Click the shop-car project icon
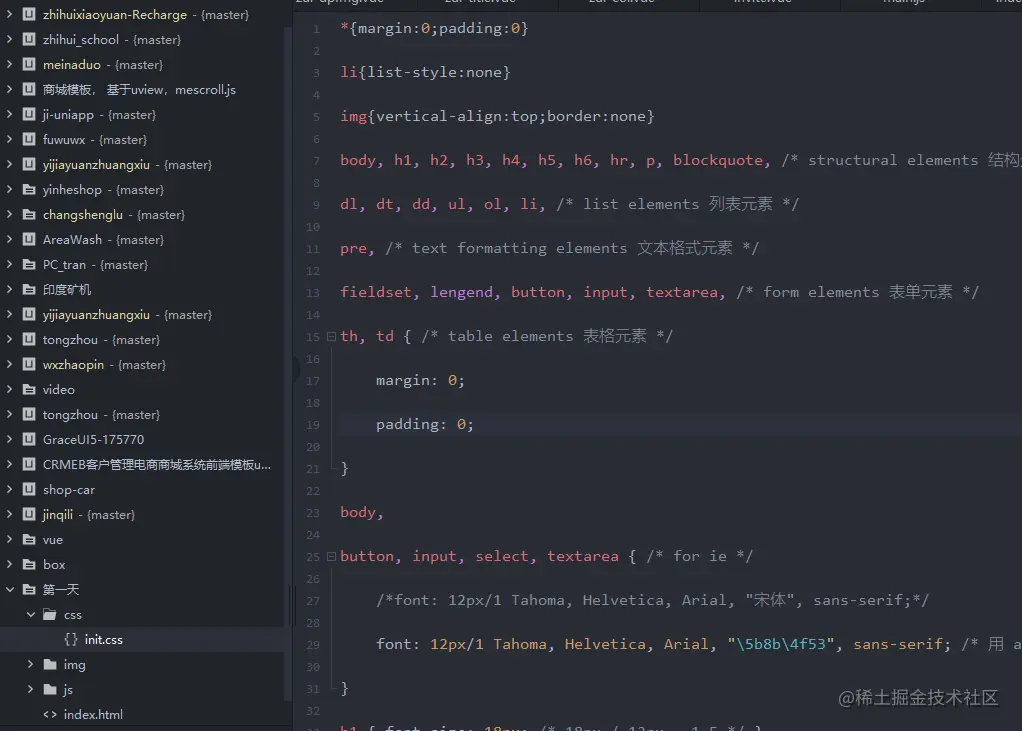The width and height of the screenshot is (1022, 731). coord(29,489)
